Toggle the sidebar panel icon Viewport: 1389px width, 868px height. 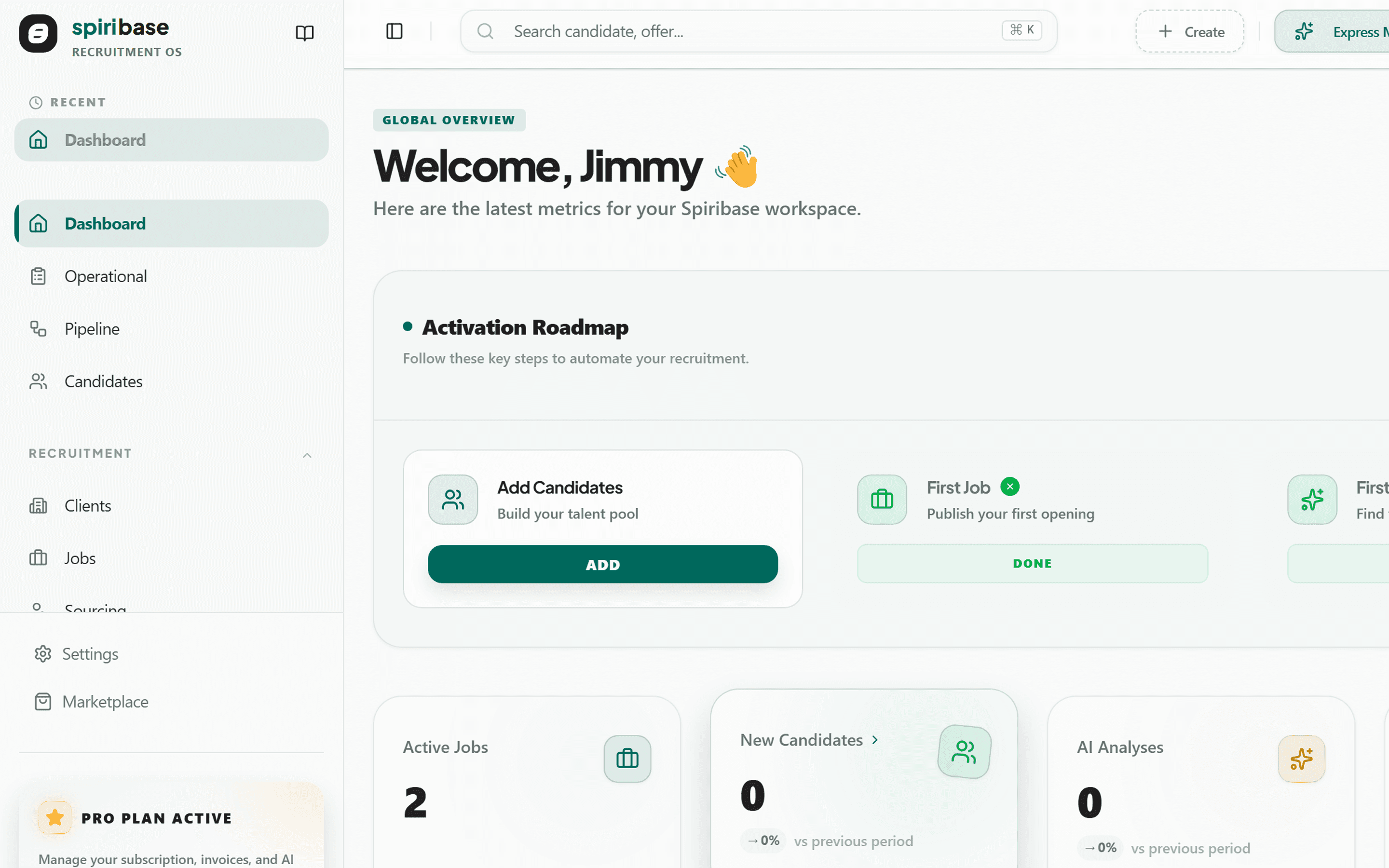pyautogui.click(x=395, y=31)
